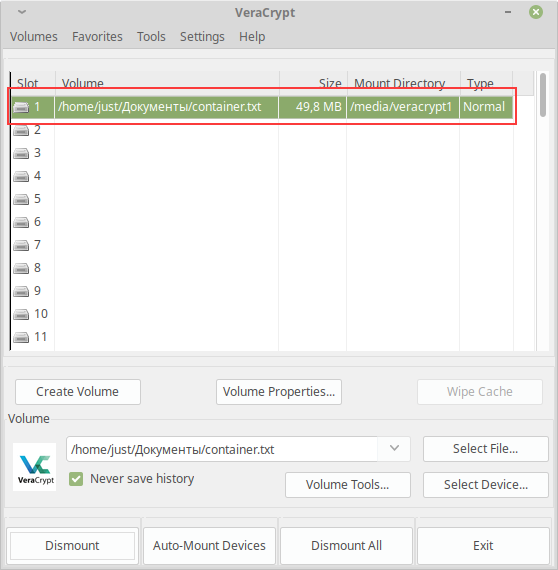Click the Create Volume button
Screen dimensions: 558x570
78,392
